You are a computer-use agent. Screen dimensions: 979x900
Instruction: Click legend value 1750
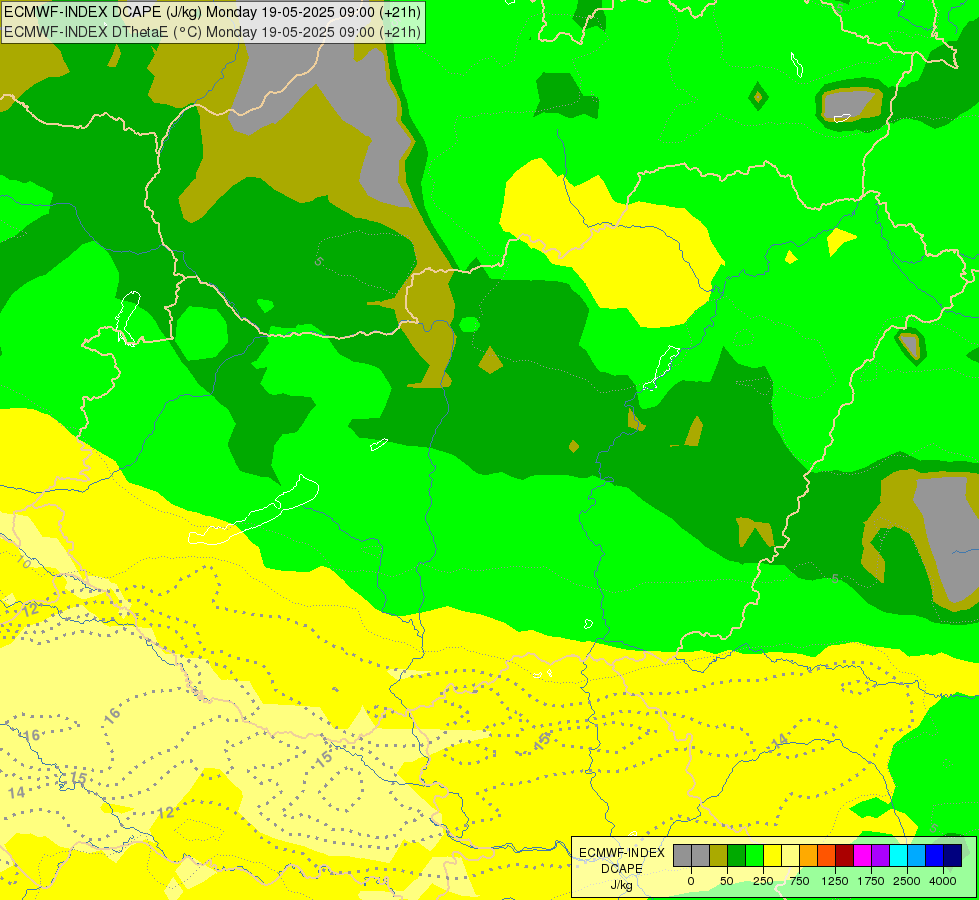[x=871, y=881]
